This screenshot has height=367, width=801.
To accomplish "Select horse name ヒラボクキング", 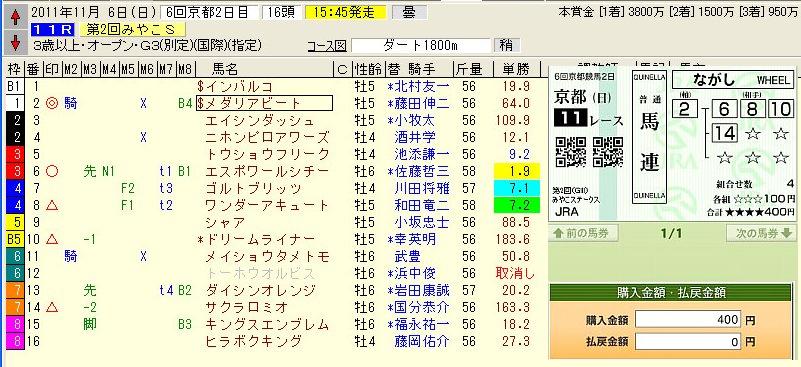I will [253, 341].
